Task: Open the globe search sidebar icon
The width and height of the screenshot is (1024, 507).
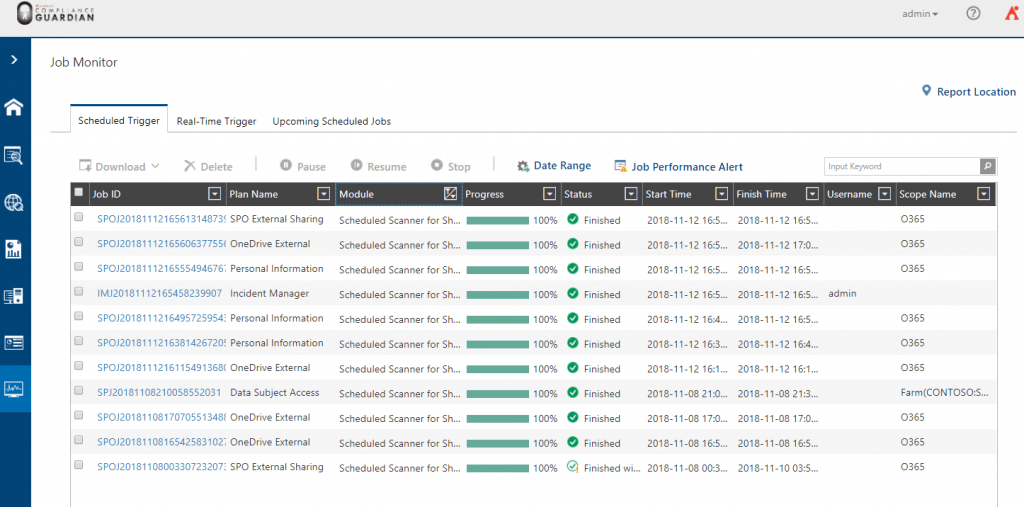Action: 14,203
